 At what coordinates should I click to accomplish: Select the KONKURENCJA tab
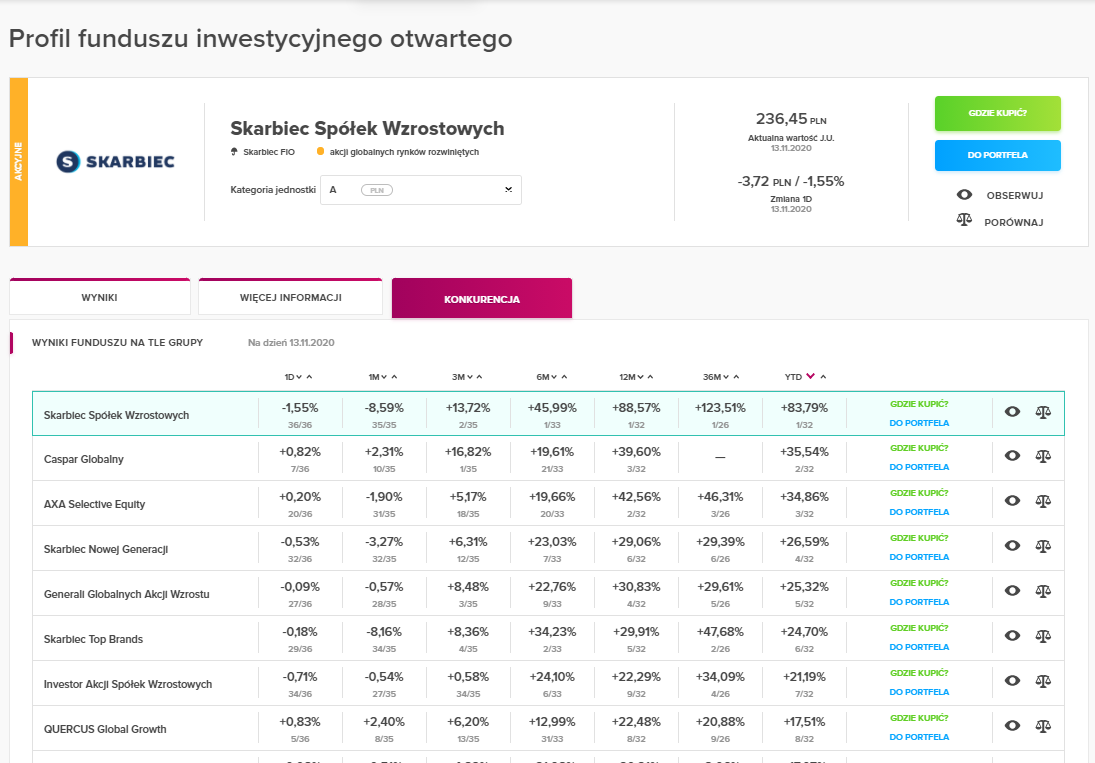tap(482, 299)
